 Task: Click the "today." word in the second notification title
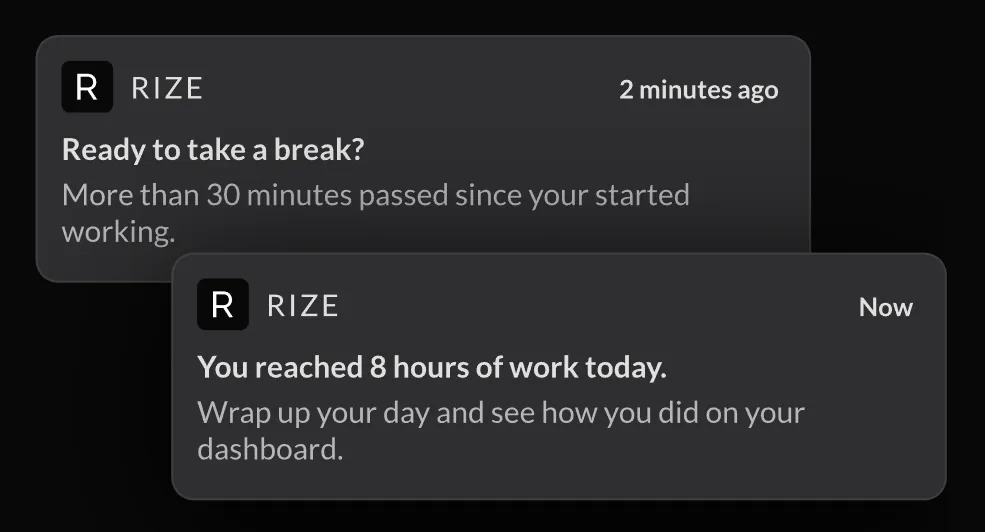(x=626, y=368)
